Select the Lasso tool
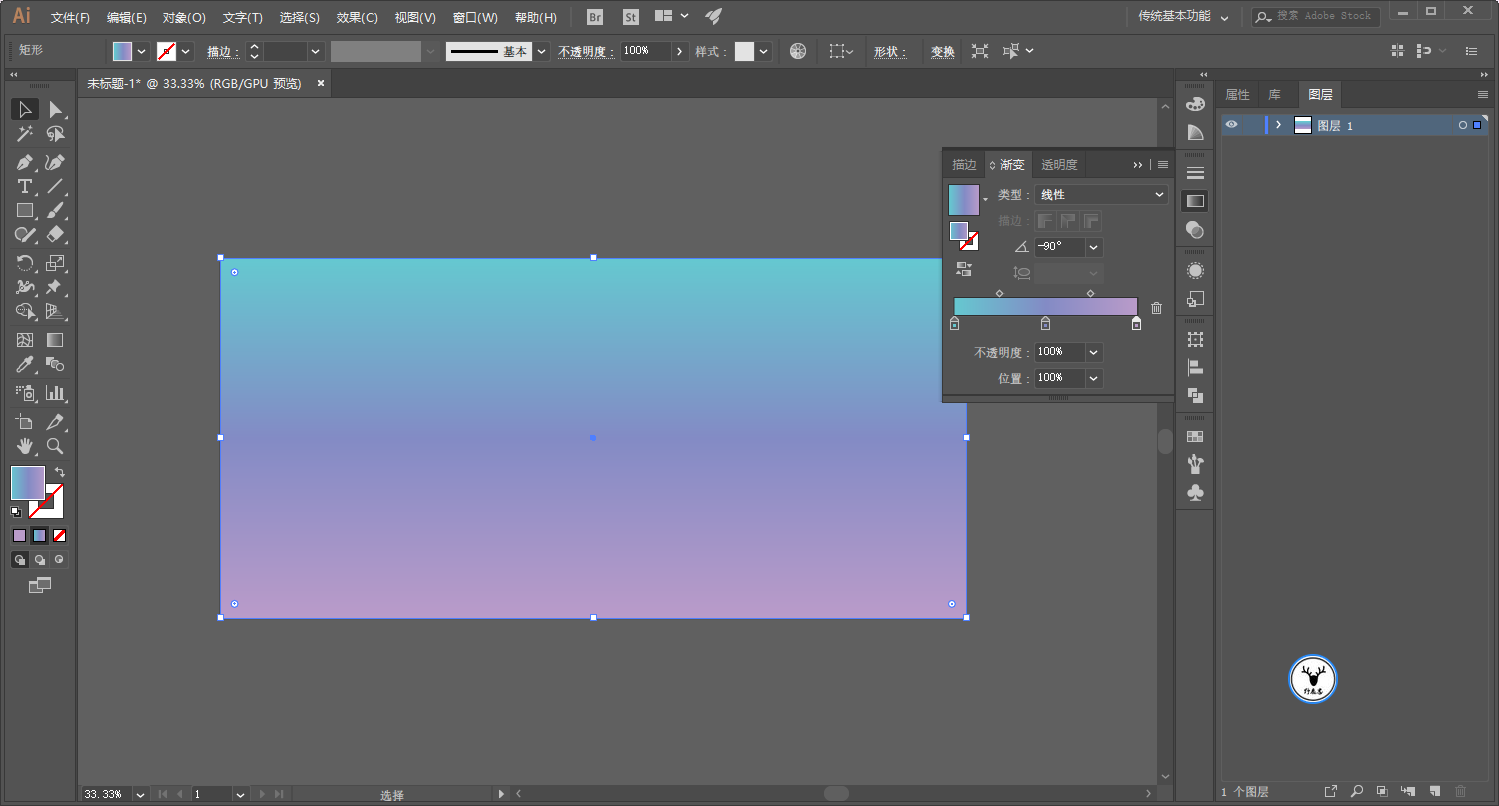 tap(56, 134)
